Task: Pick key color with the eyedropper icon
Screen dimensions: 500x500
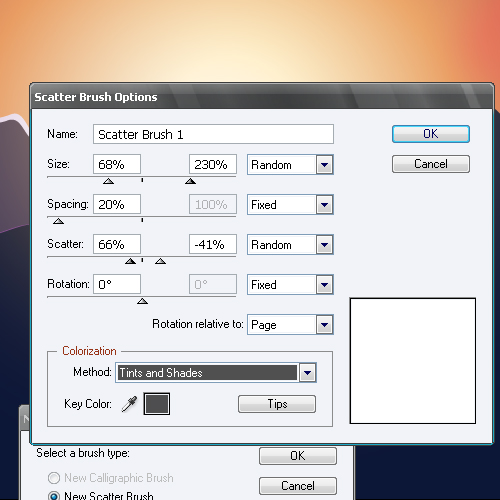Action: click(x=129, y=404)
